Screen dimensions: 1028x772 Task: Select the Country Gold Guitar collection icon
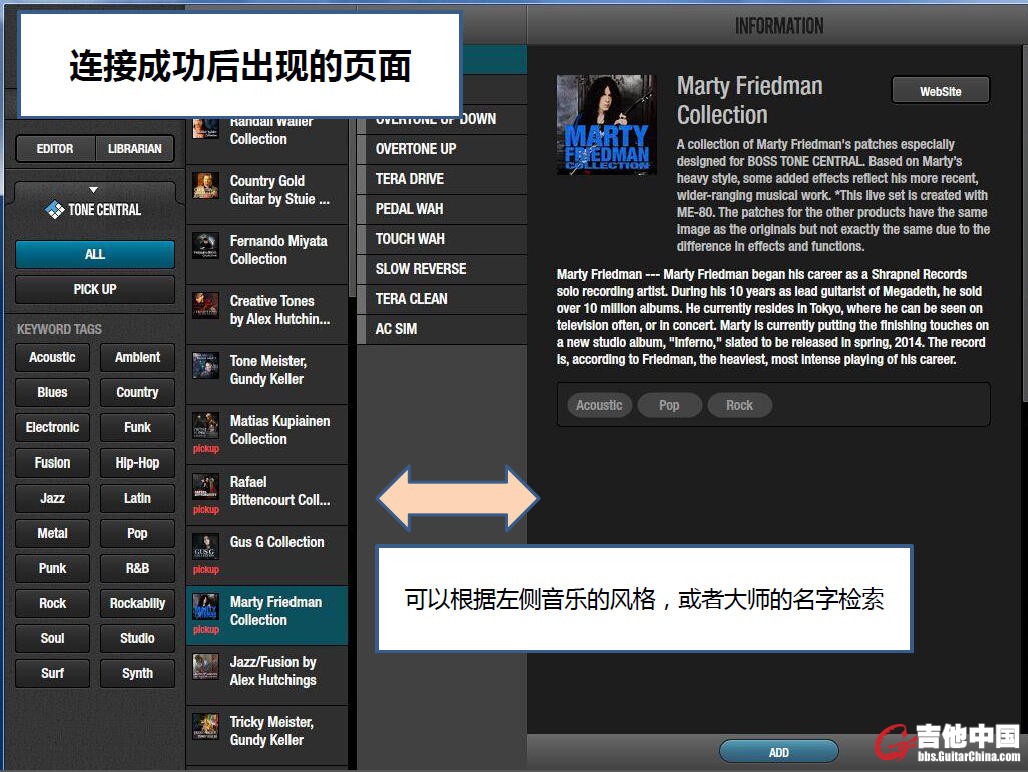tap(205, 186)
